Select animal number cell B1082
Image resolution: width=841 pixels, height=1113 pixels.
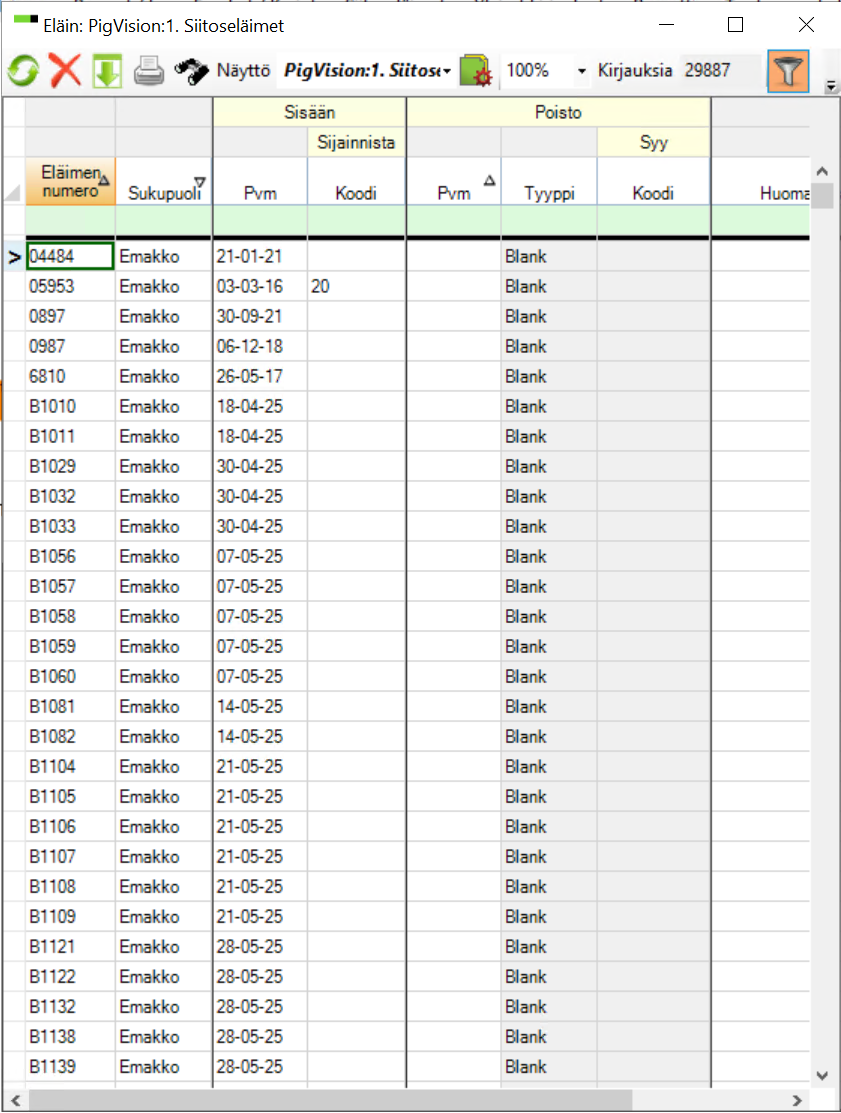[70, 736]
